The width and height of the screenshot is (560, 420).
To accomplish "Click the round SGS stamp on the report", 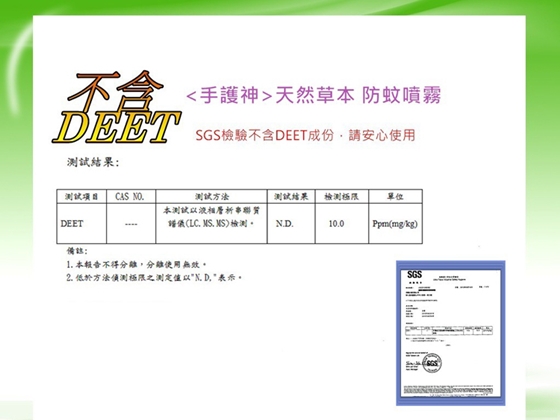I will click(x=433, y=363).
